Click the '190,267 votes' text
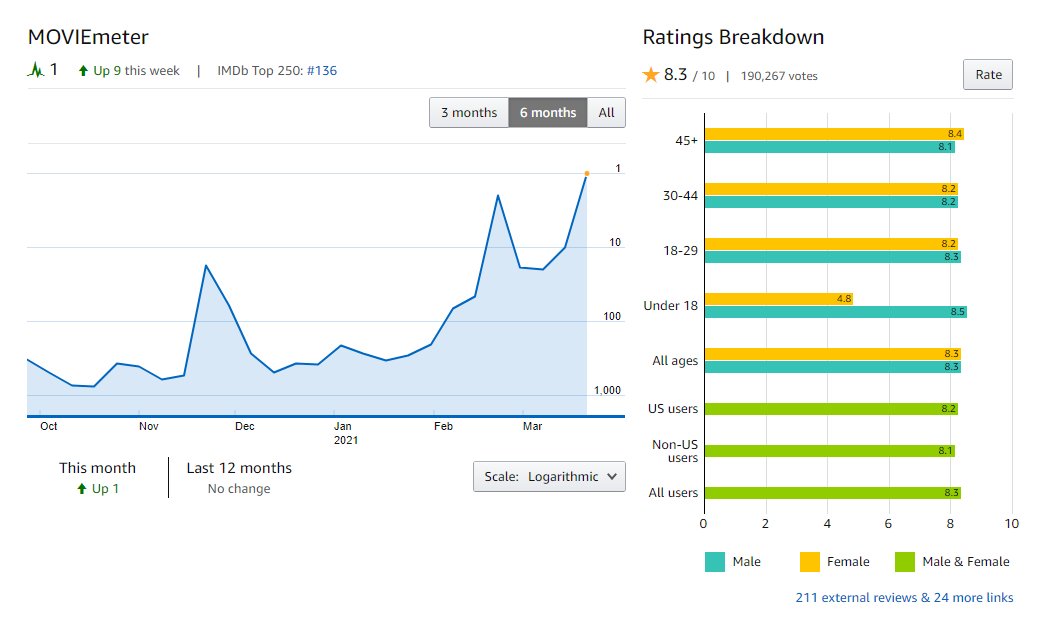Screen dimensions: 1038x628 [x=779, y=76]
